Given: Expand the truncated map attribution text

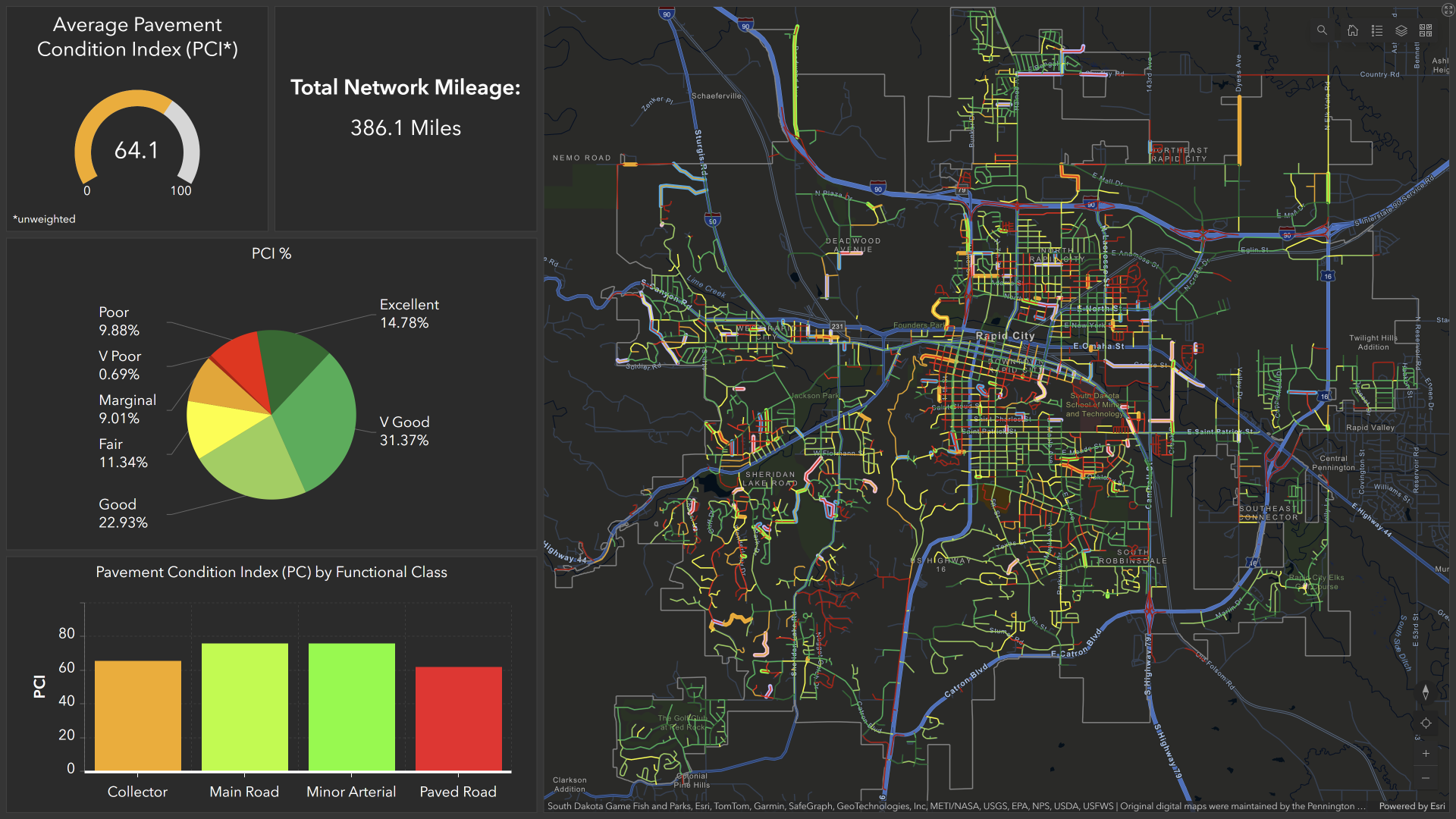Looking at the screenshot, I should coord(1360,806).
